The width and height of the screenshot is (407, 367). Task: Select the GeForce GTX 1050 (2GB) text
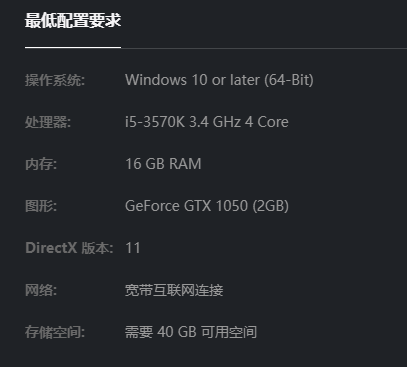click(x=207, y=206)
